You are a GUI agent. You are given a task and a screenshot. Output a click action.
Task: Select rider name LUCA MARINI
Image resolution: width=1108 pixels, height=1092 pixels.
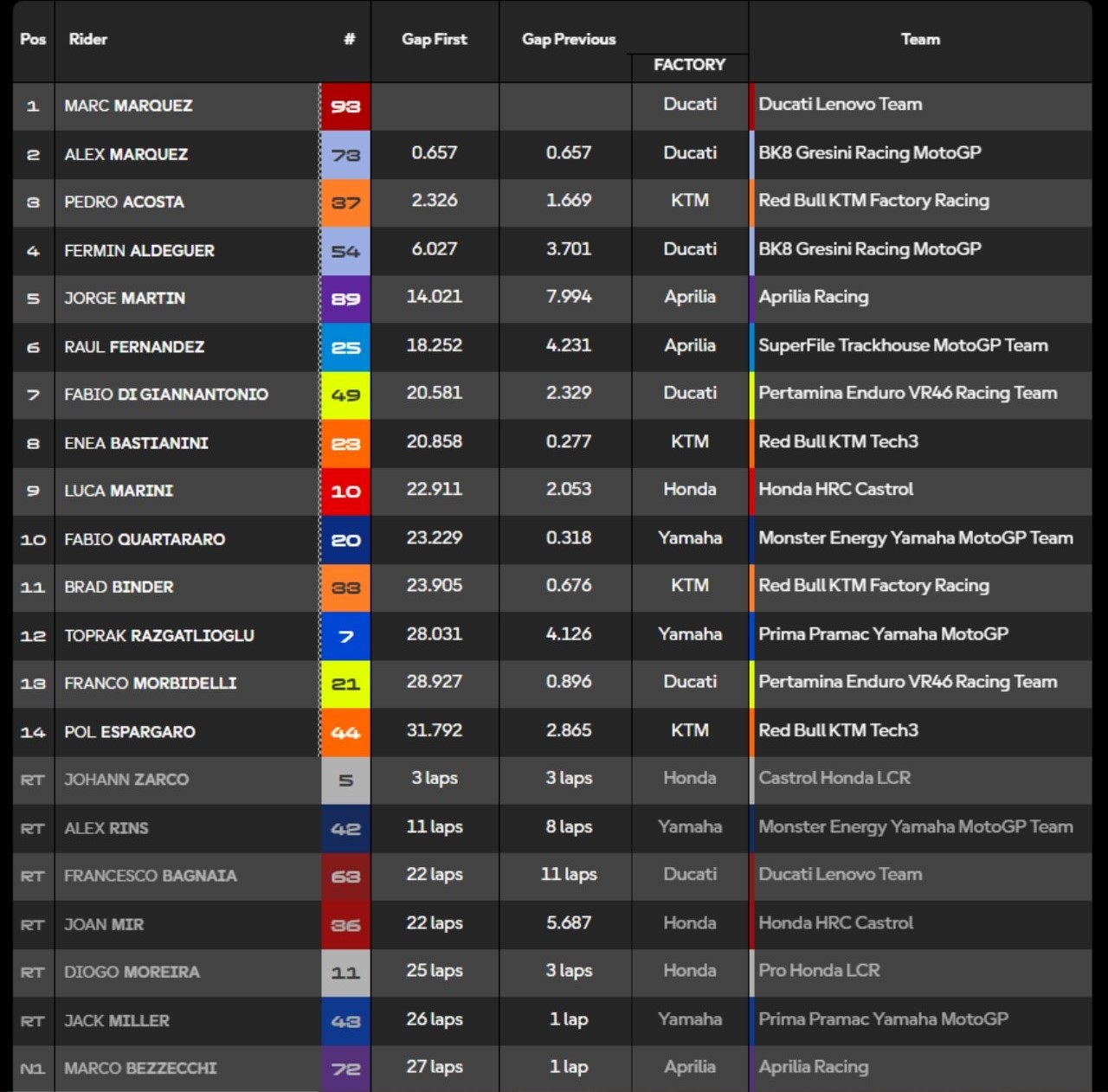point(119,491)
